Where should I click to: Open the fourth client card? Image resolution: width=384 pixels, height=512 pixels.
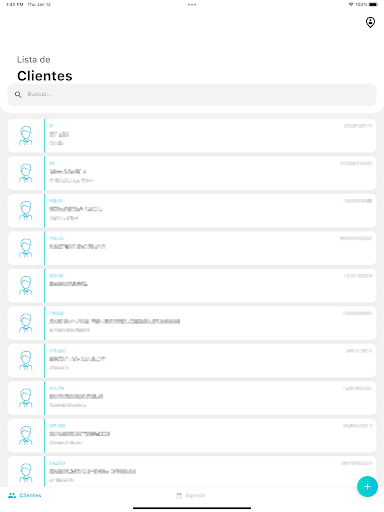tap(192, 248)
